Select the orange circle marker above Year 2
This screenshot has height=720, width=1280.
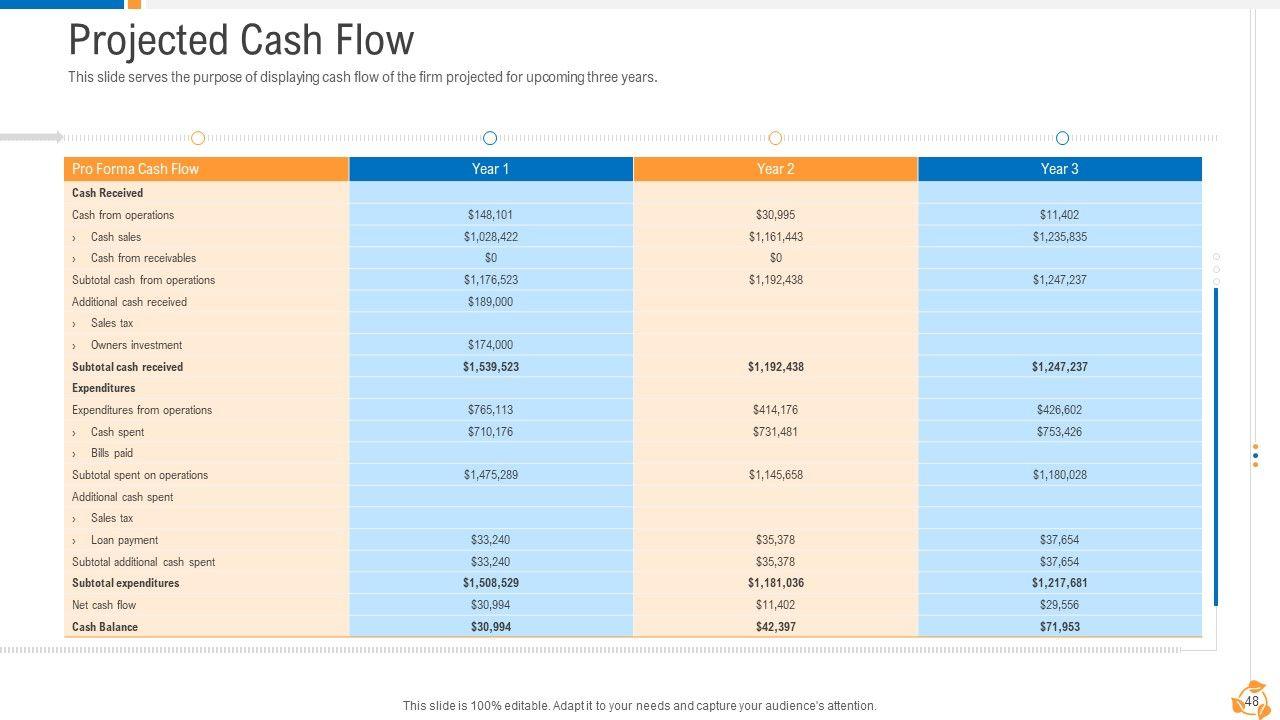[775, 138]
